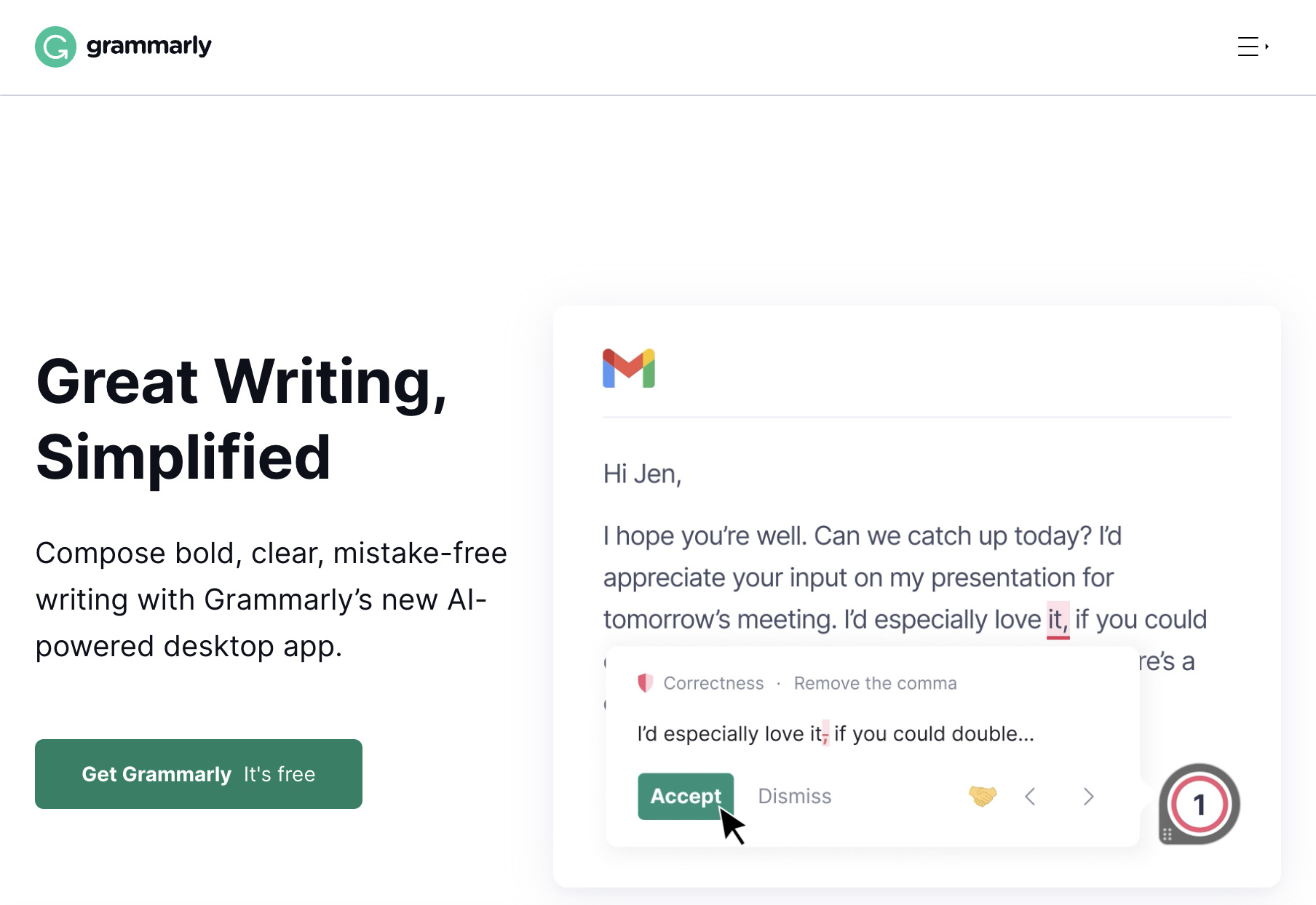Open the hamburger navigation menu

(1248, 47)
